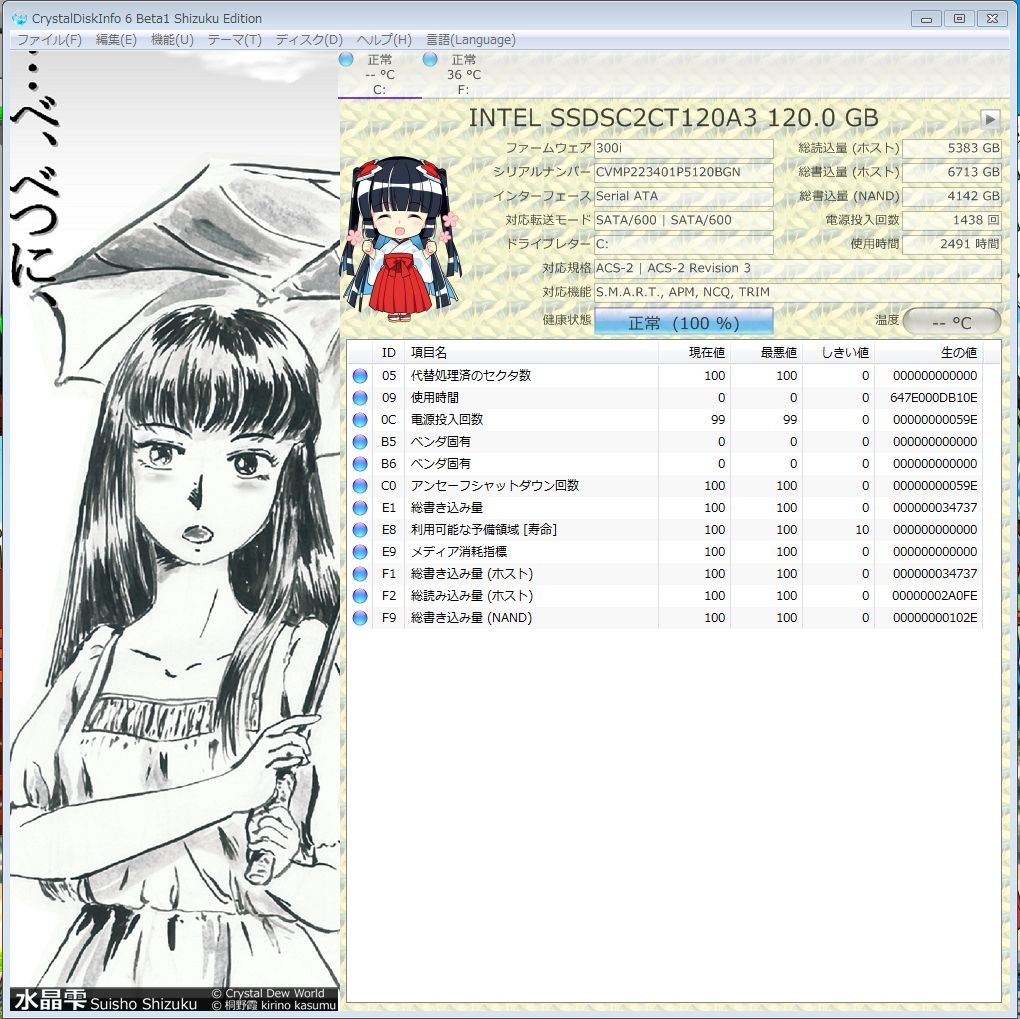
Task: Click the total host reads value 5383 GB
Action: pyautogui.click(x=952, y=148)
